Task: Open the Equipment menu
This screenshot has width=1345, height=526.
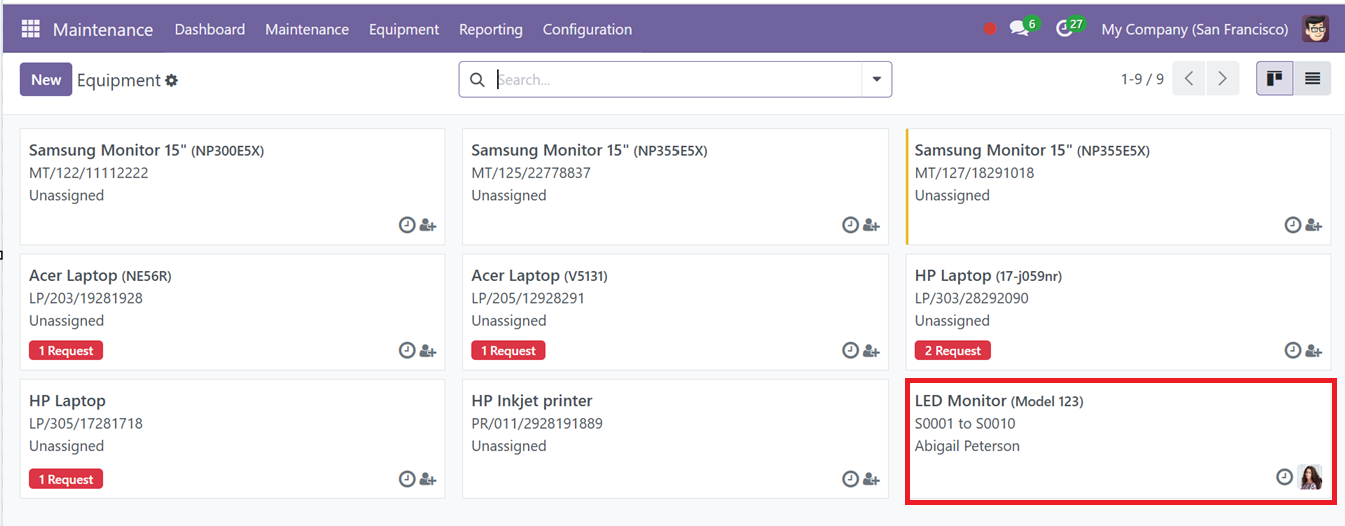Action: pos(404,29)
